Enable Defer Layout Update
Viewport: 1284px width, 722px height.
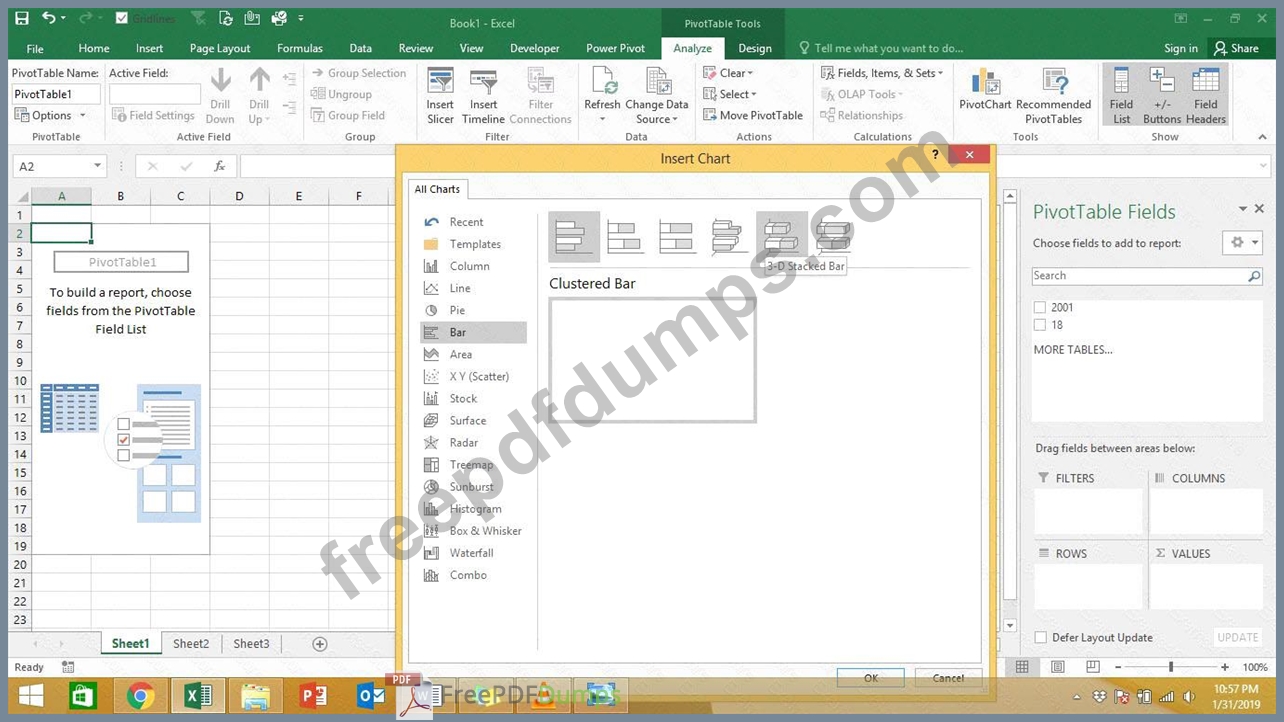[x=1041, y=638]
